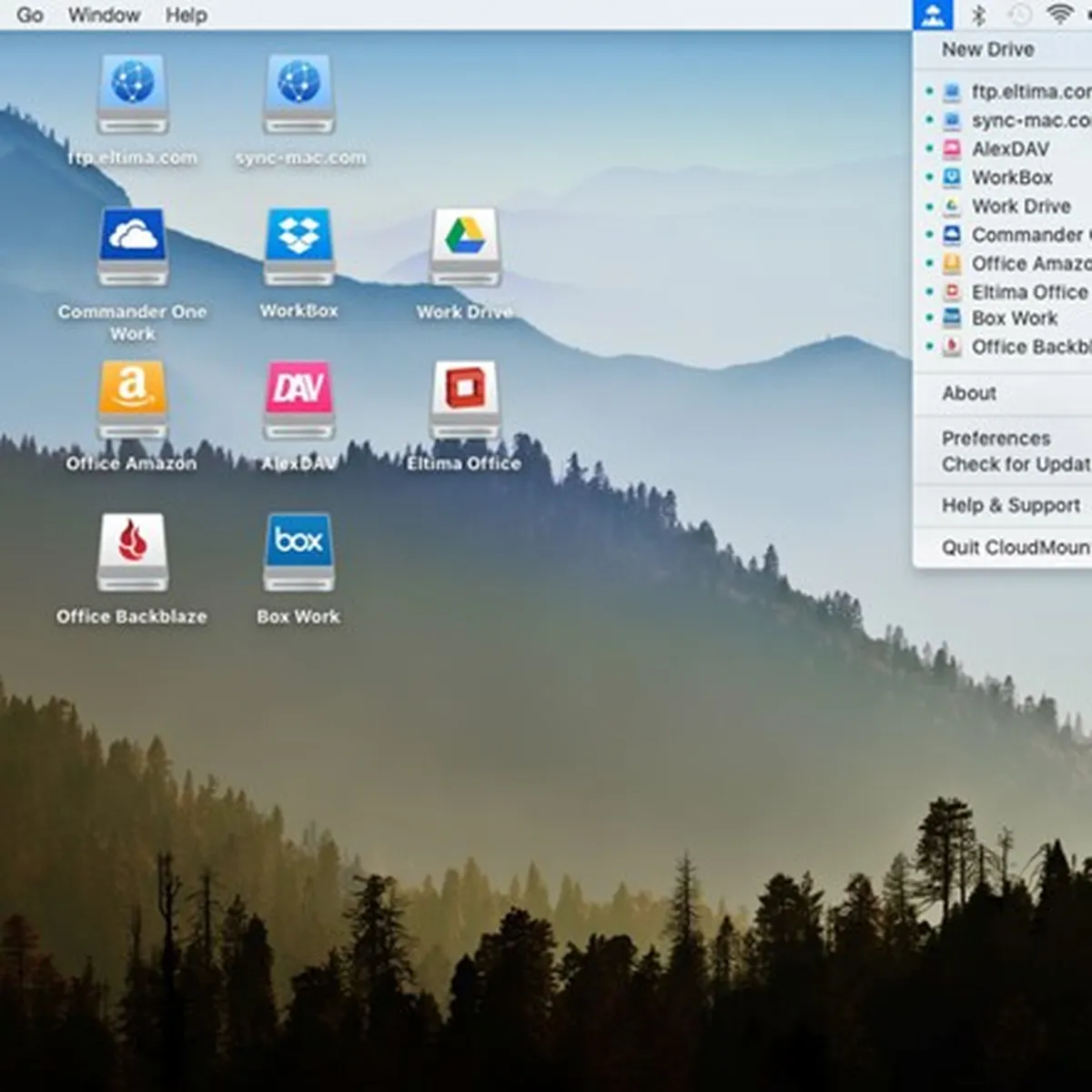Image resolution: width=1092 pixels, height=1092 pixels.
Task: Open the ftp.eltima.com desktop drive icon
Action: (x=133, y=94)
